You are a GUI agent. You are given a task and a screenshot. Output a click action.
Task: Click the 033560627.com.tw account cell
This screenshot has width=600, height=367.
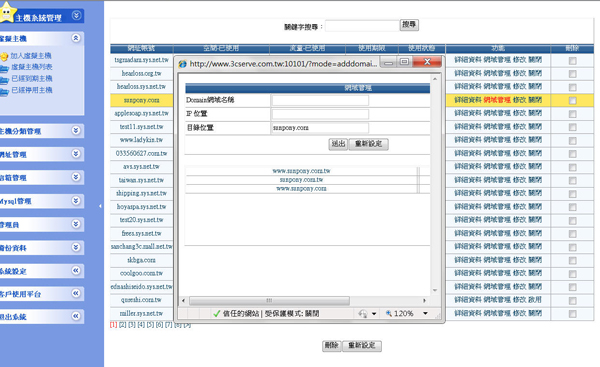(x=142, y=153)
